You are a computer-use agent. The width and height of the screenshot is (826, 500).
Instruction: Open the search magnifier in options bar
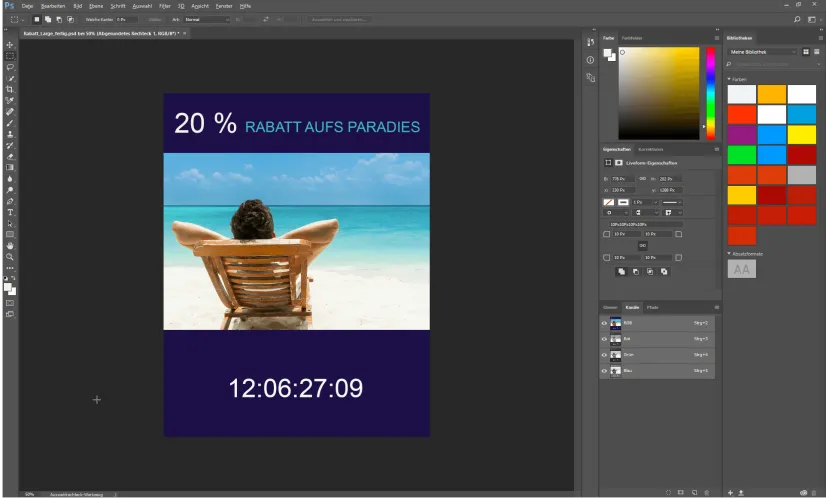[797, 19]
